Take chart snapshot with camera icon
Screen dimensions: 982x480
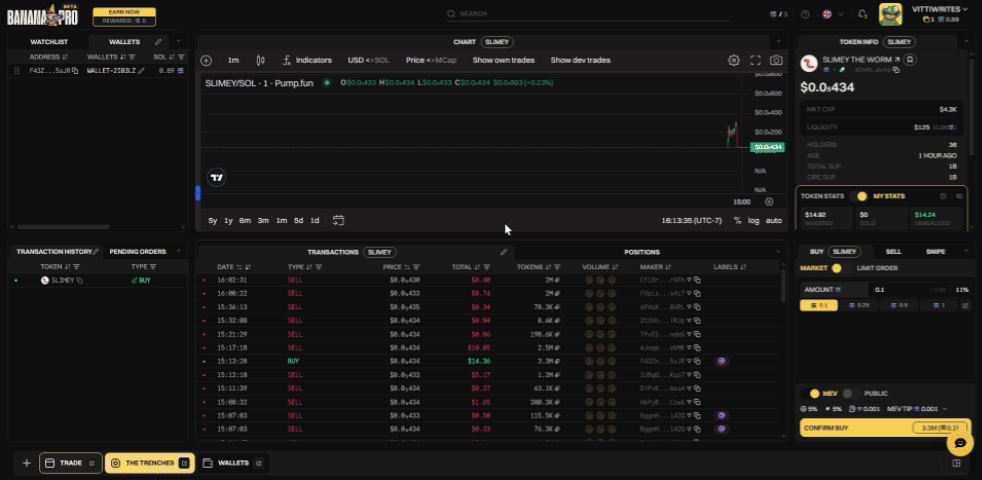click(776, 60)
